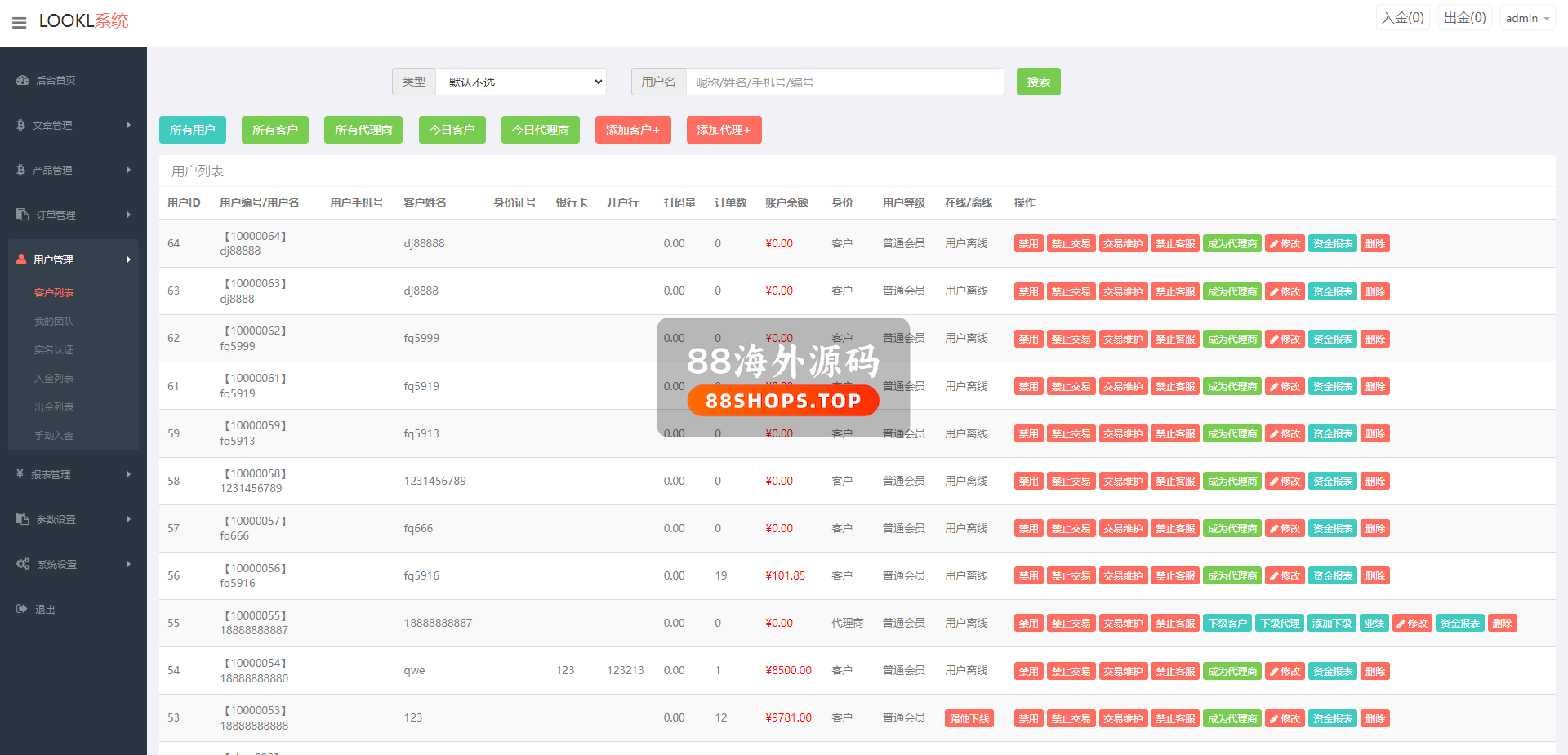1568x755 pixels.
Task: Go to 我的团队 sidebar item
Action: tap(54, 322)
